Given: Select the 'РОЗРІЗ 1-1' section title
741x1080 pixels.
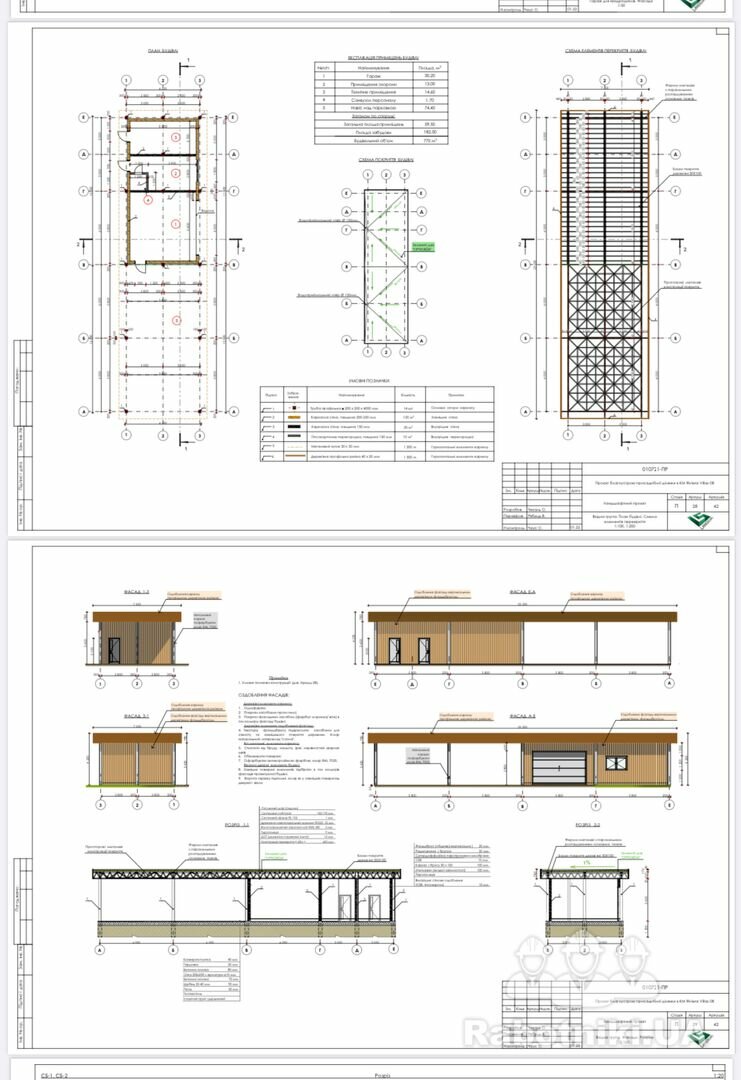Looking at the screenshot, I should [x=236, y=824].
